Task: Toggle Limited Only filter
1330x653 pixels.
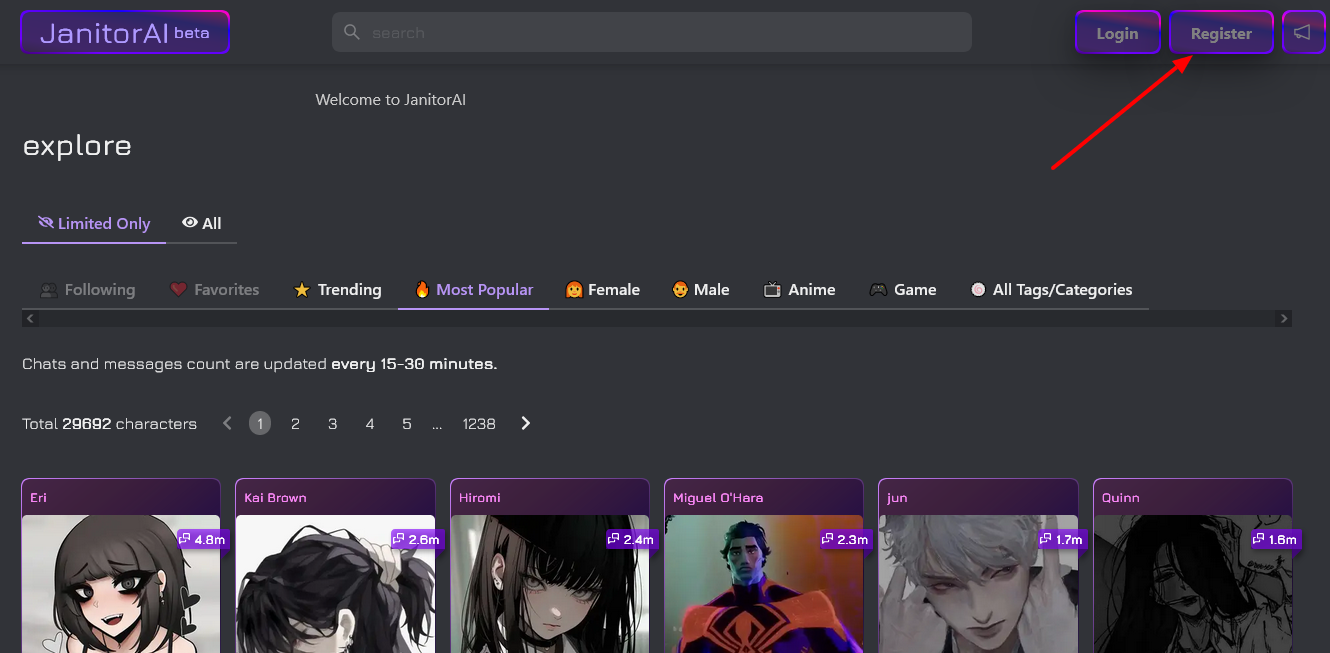Action: [x=94, y=223]
